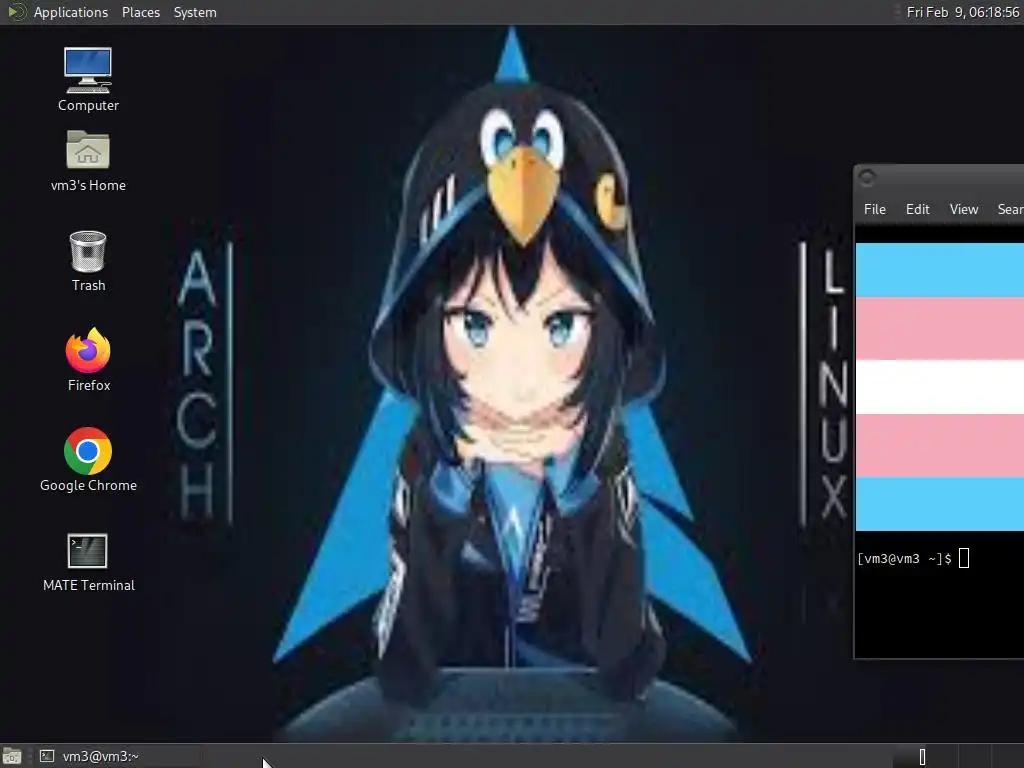Open the terminal's Search menu

(x=1010, y=209)
